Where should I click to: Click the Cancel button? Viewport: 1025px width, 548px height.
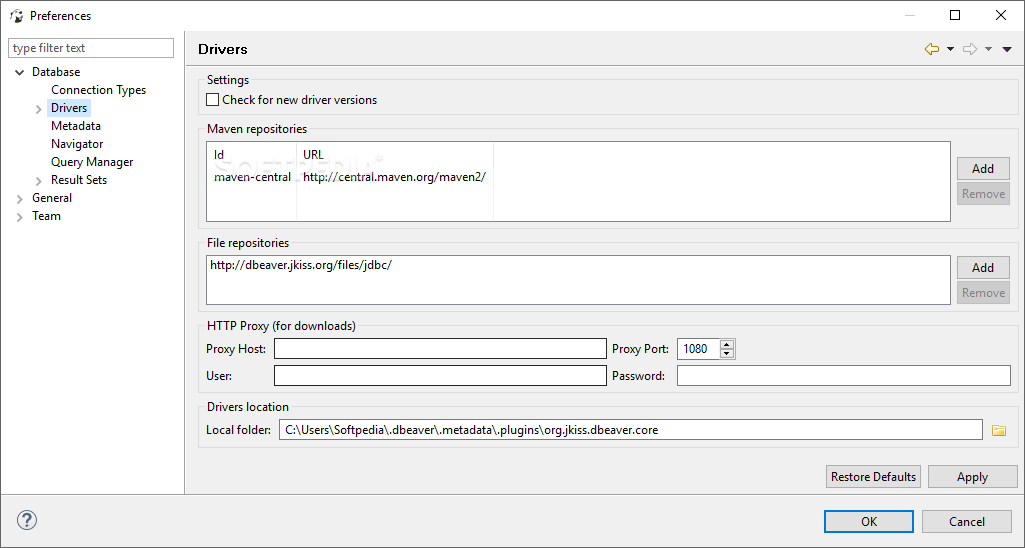[967, 521]
